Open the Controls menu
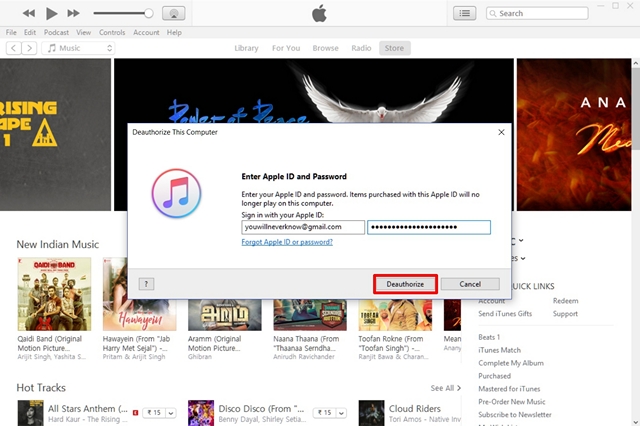Viewport: 640px width, 426px height. click(x=112, y=32)
